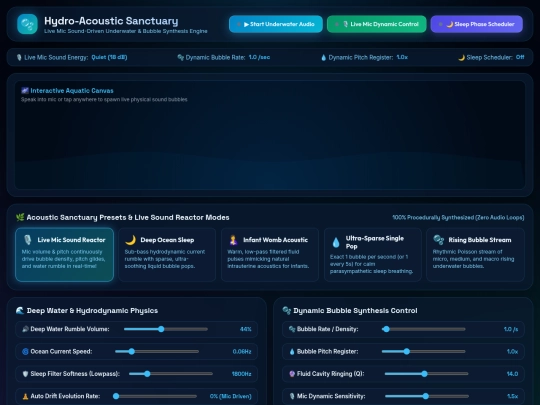Click the 0.06Hz ocean current value
This screenshot has height=405, width=540.
(x=242, y=352)
